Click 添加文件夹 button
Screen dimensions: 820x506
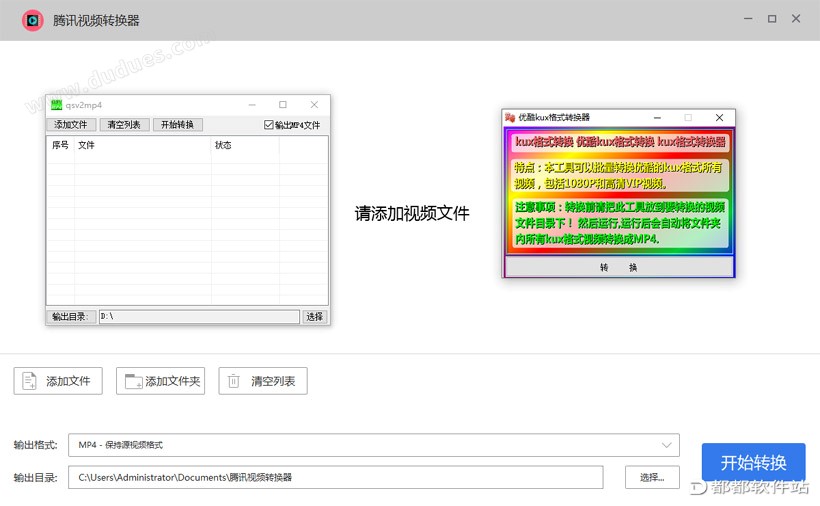pyautogui.click(x=161, y=381)
